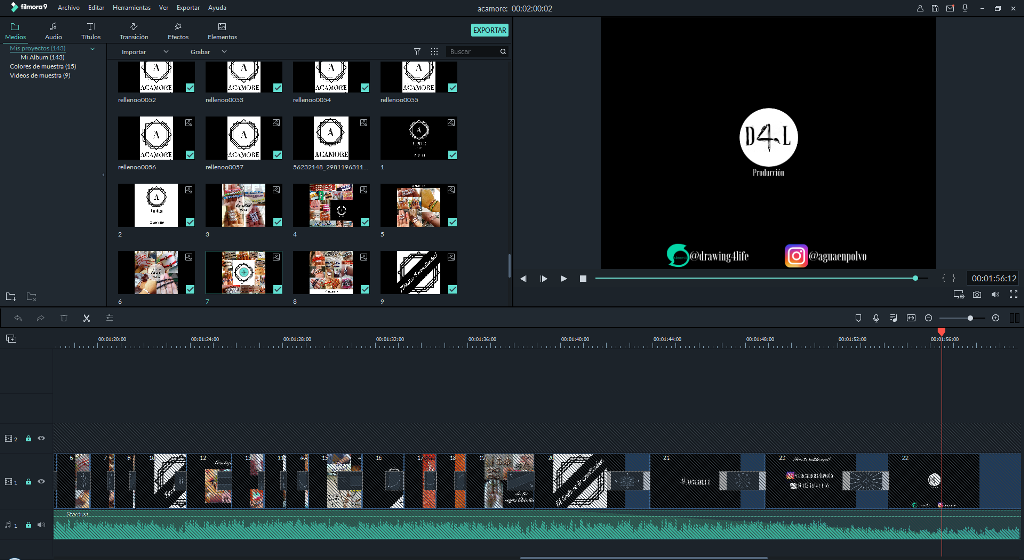Click the green EXPORTAR button
Screen dimensions: 1024x560
pyautogui.click(x=490, y=30)
